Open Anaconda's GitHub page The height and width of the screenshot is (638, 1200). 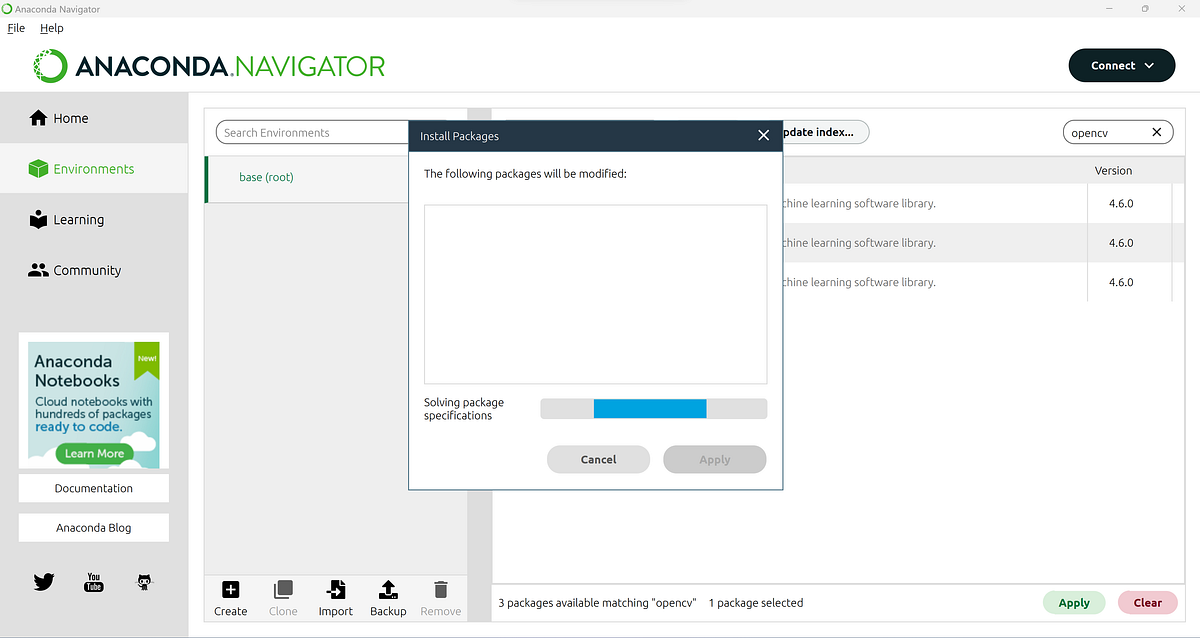[143, 581]
